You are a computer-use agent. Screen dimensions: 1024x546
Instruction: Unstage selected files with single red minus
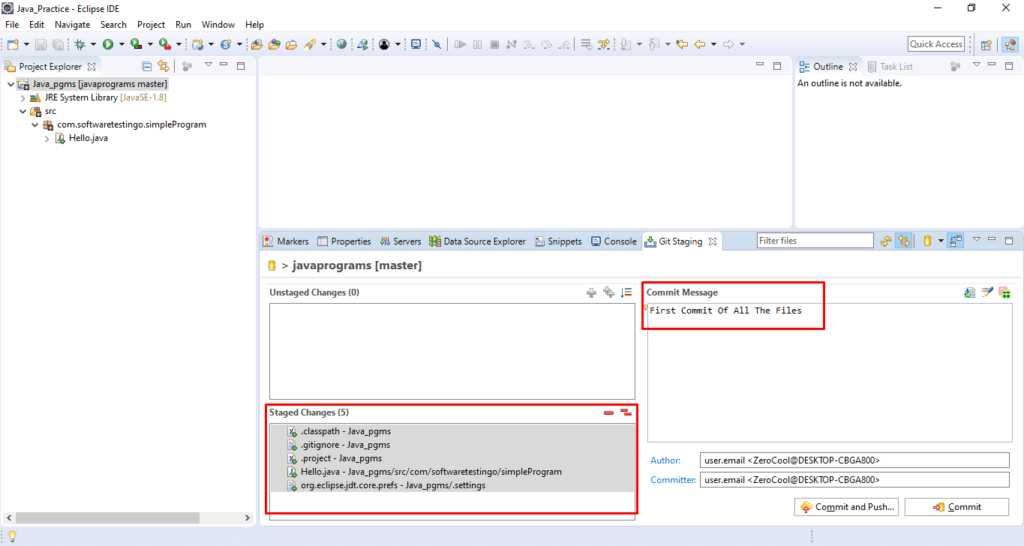609,413
